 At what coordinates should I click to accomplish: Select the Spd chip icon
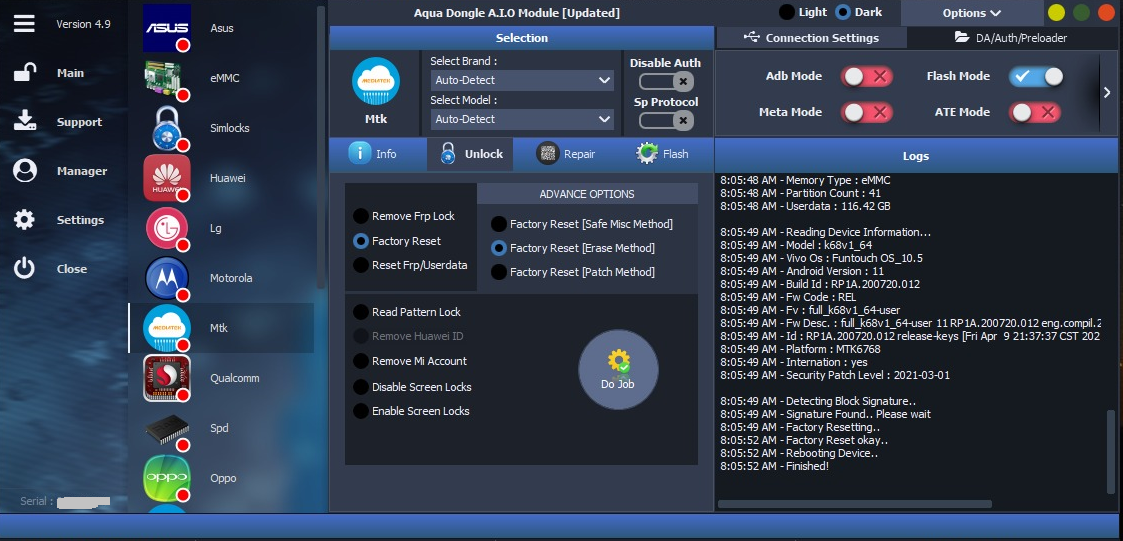click(x=167, y=428)
